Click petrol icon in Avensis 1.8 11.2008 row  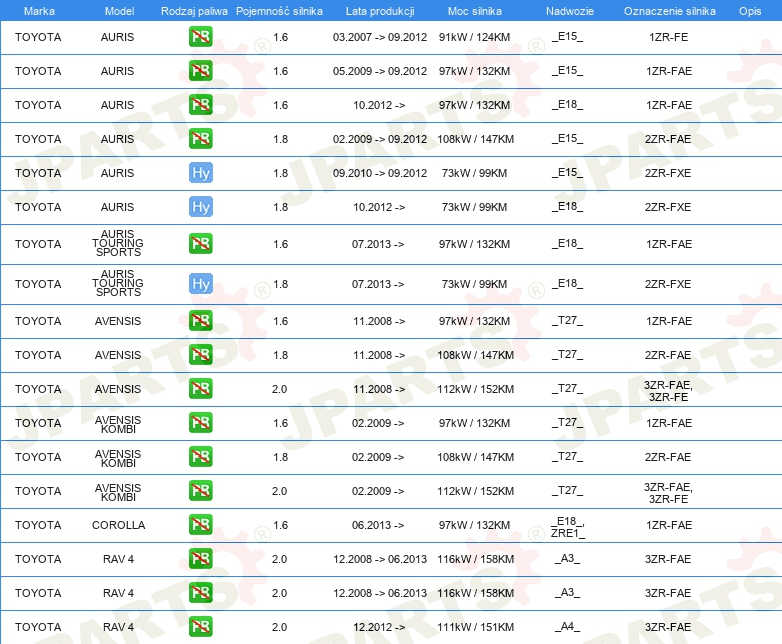(200, 355)
